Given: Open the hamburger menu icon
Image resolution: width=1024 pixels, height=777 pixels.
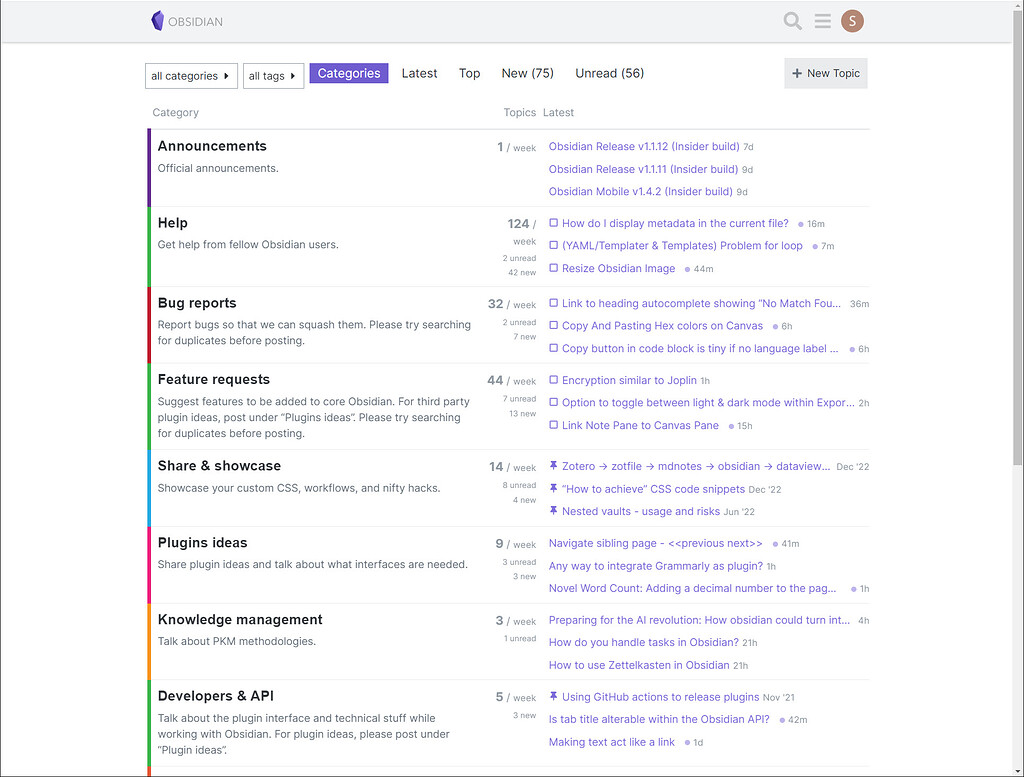Looking at the screenshot, I should (x=822, y=21).
